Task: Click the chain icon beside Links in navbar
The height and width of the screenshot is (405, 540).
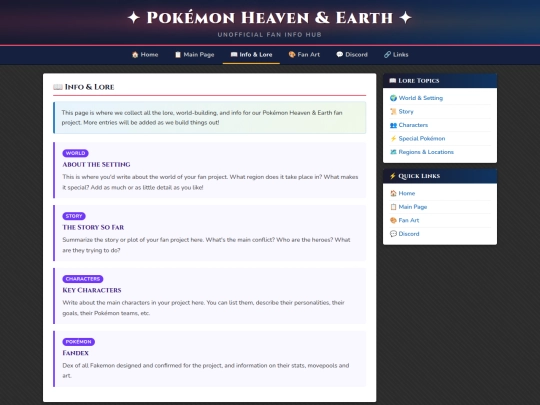Action: [387, 54]
